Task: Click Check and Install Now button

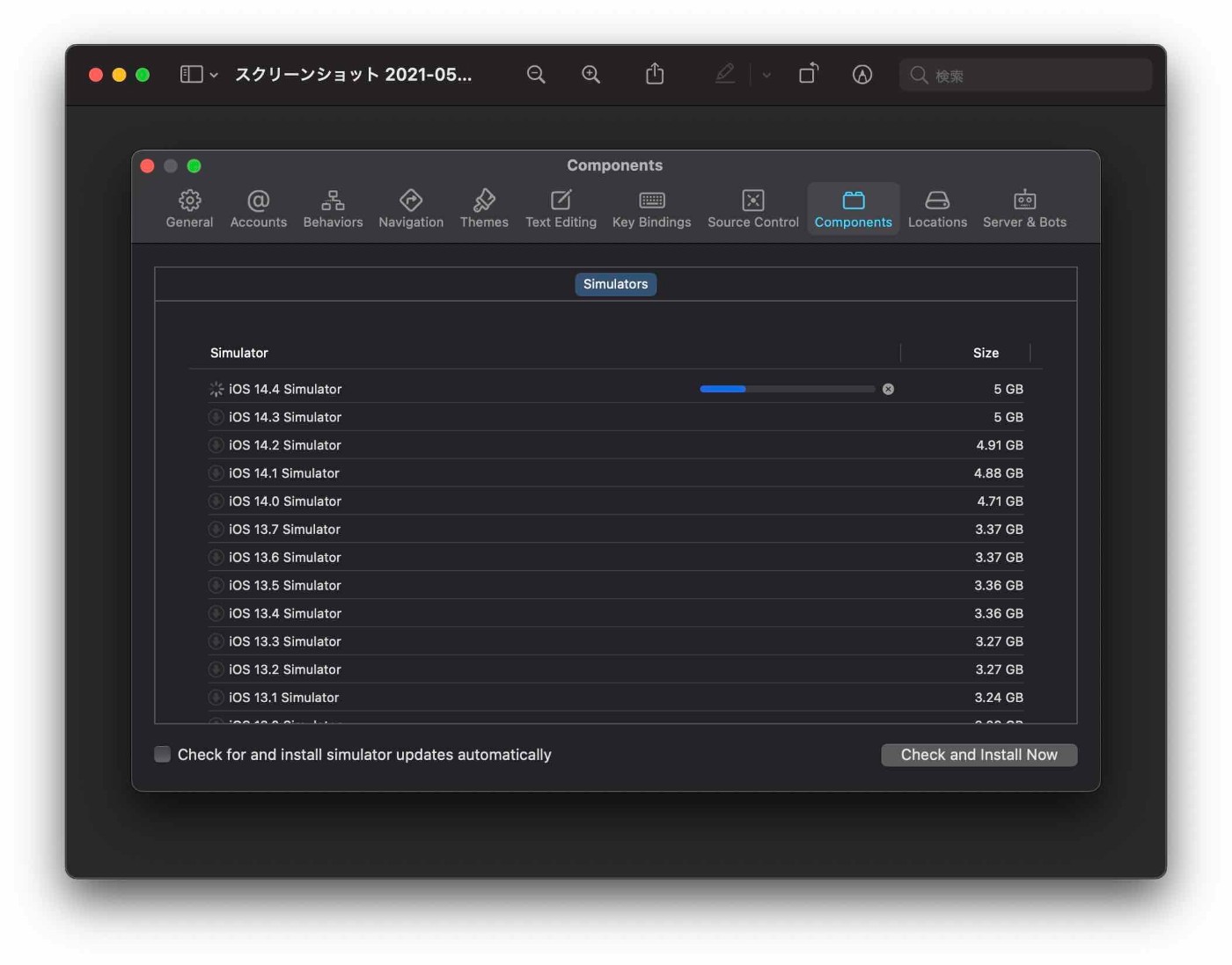Action: [x=979, y=755]
